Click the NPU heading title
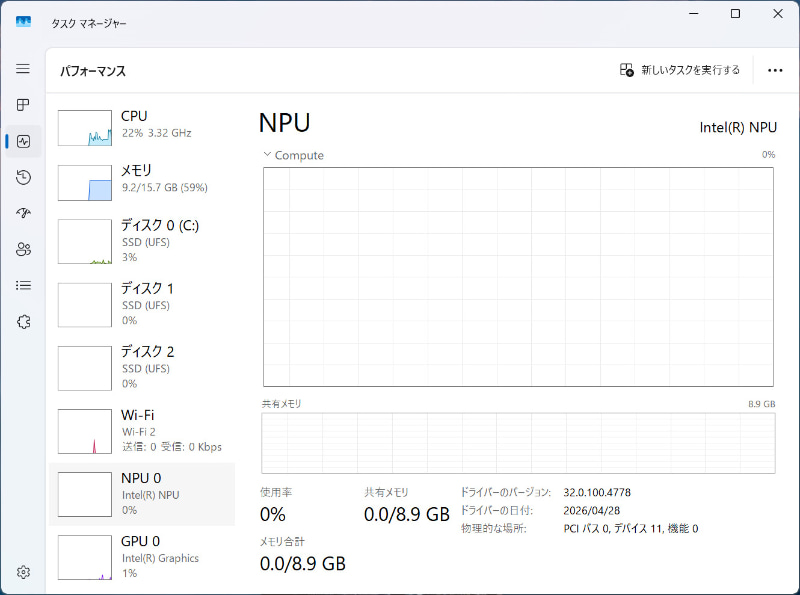Viewport: 800px width, 595px height. [284, 123]
